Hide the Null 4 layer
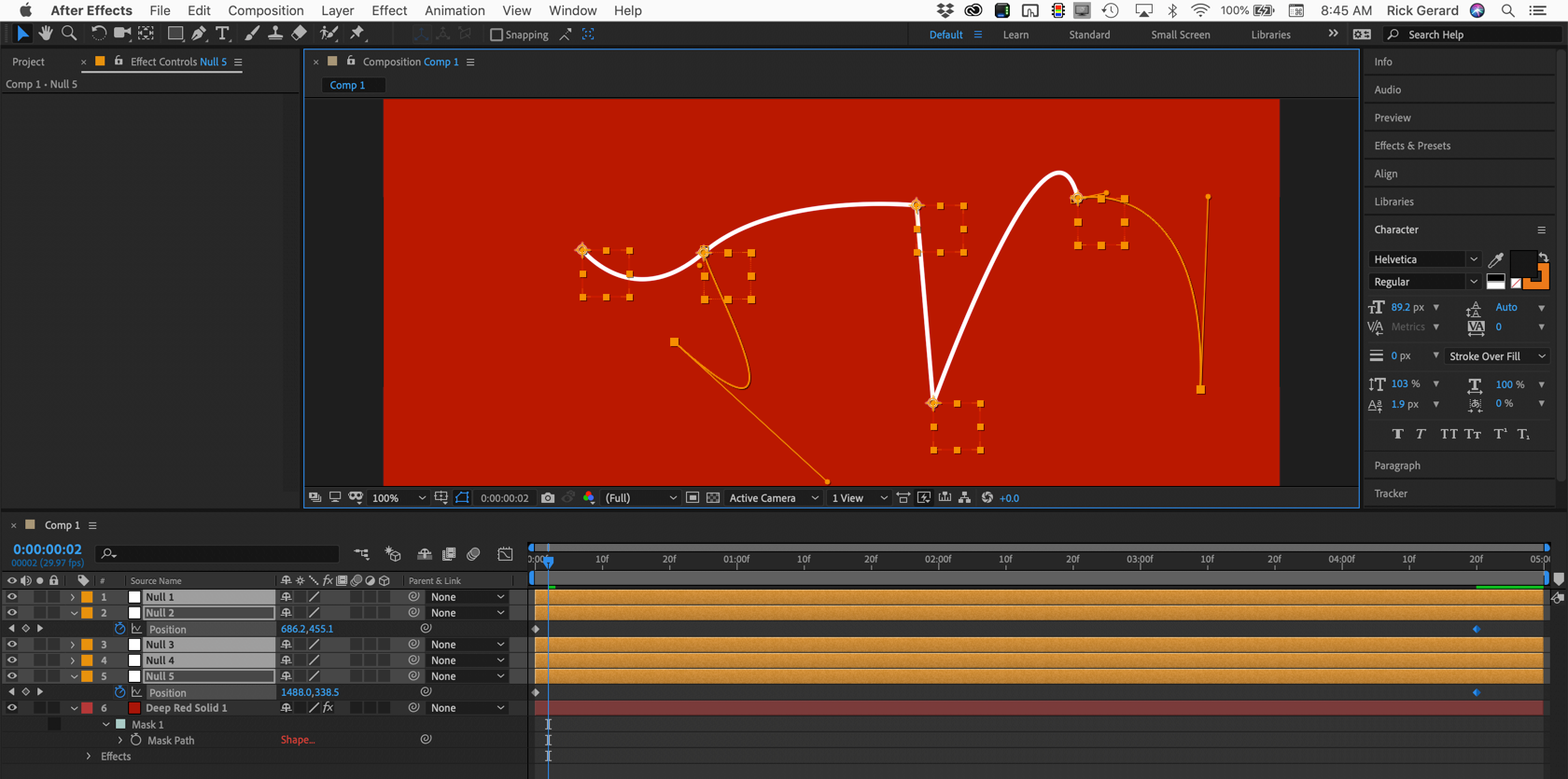1568x779 pixels. click(x=12, y=661)
